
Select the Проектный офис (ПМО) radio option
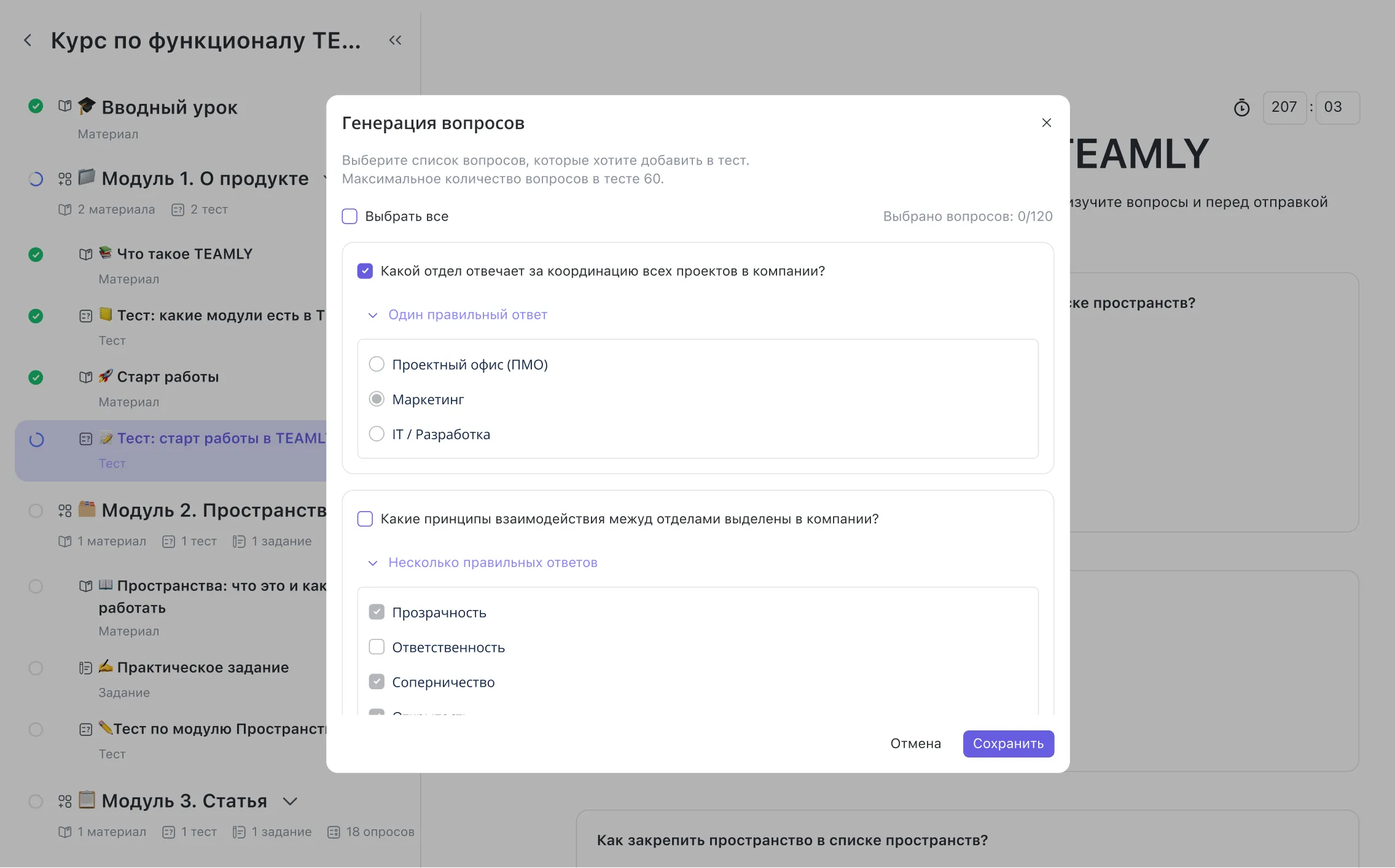click(377, 364)
